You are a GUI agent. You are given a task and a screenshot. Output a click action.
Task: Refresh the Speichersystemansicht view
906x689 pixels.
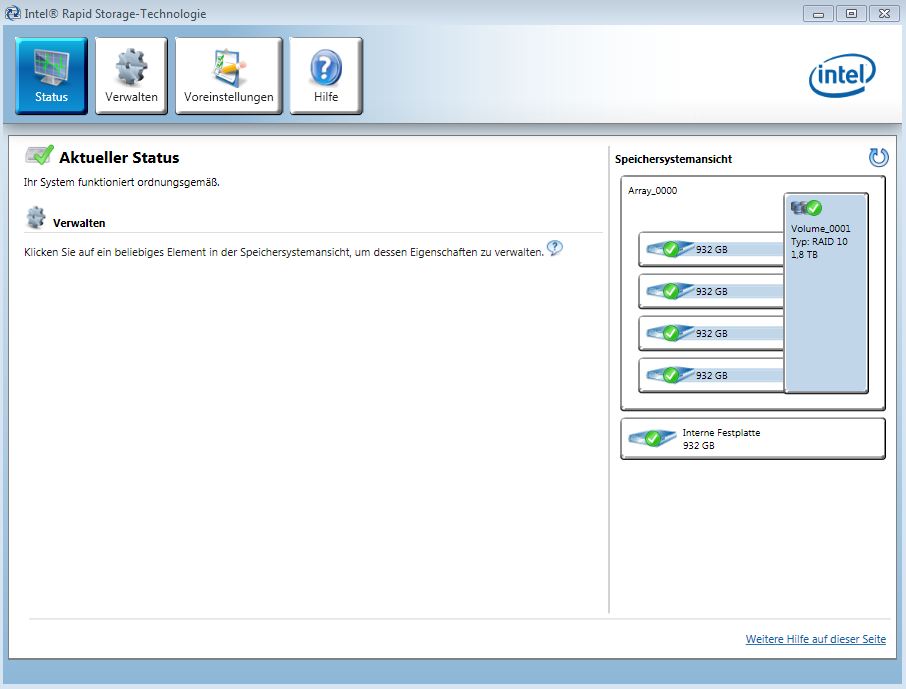pyautogui.click(x=878, y=157)
